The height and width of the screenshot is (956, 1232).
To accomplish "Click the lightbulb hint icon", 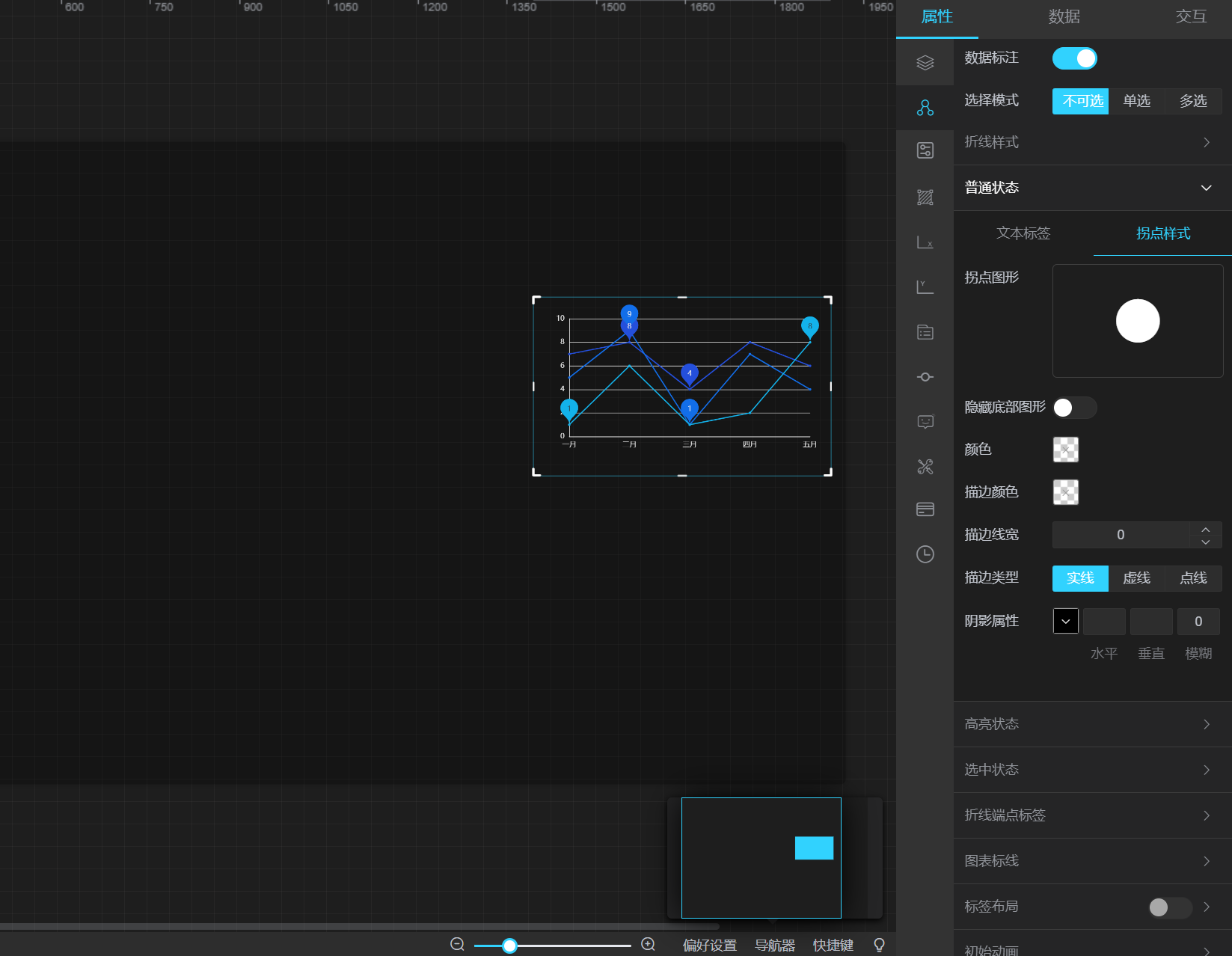I will (x=879, y=945).
